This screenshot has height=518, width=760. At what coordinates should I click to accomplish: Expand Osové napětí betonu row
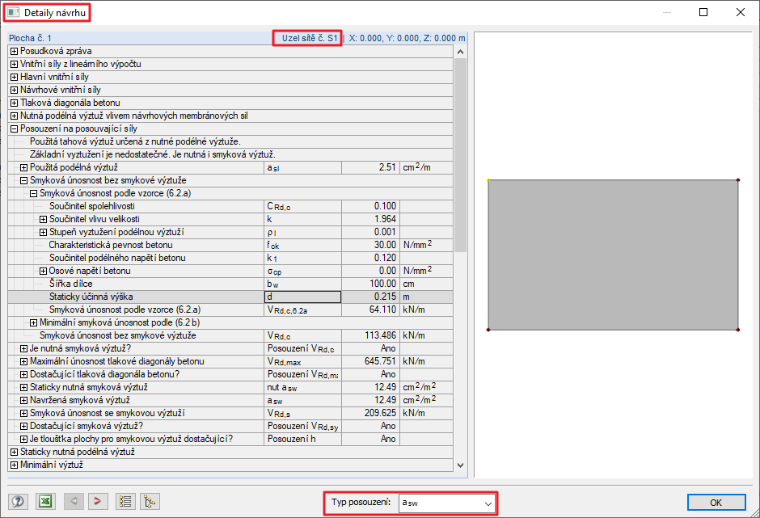[43, 271]
